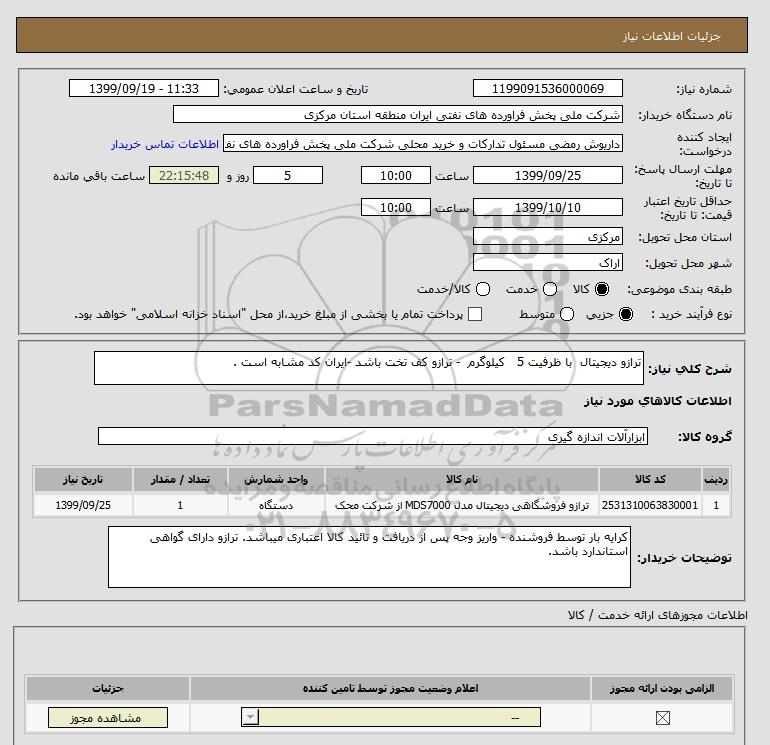This screenshot has height=745, width=770.
Task: Click the گروه کالا field ابزارآلات اندازه گیری
Action: tap(373, 436)
